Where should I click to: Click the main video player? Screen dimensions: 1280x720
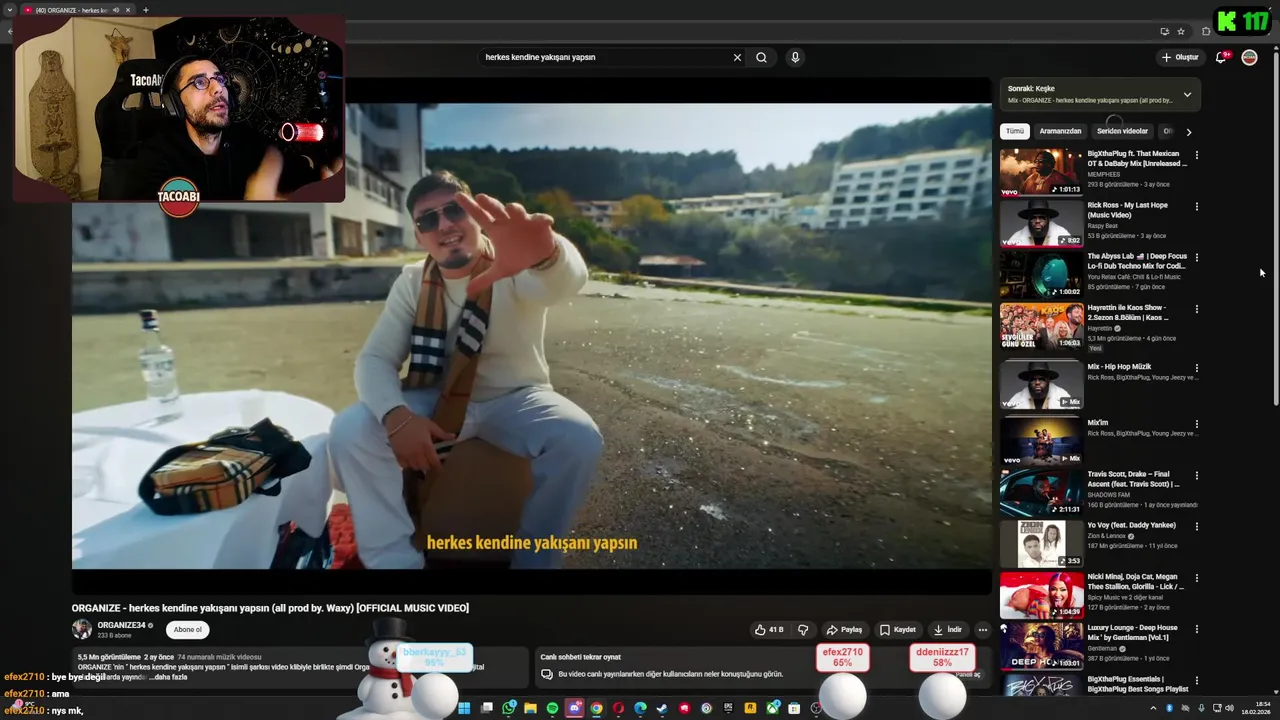(531, 336)
